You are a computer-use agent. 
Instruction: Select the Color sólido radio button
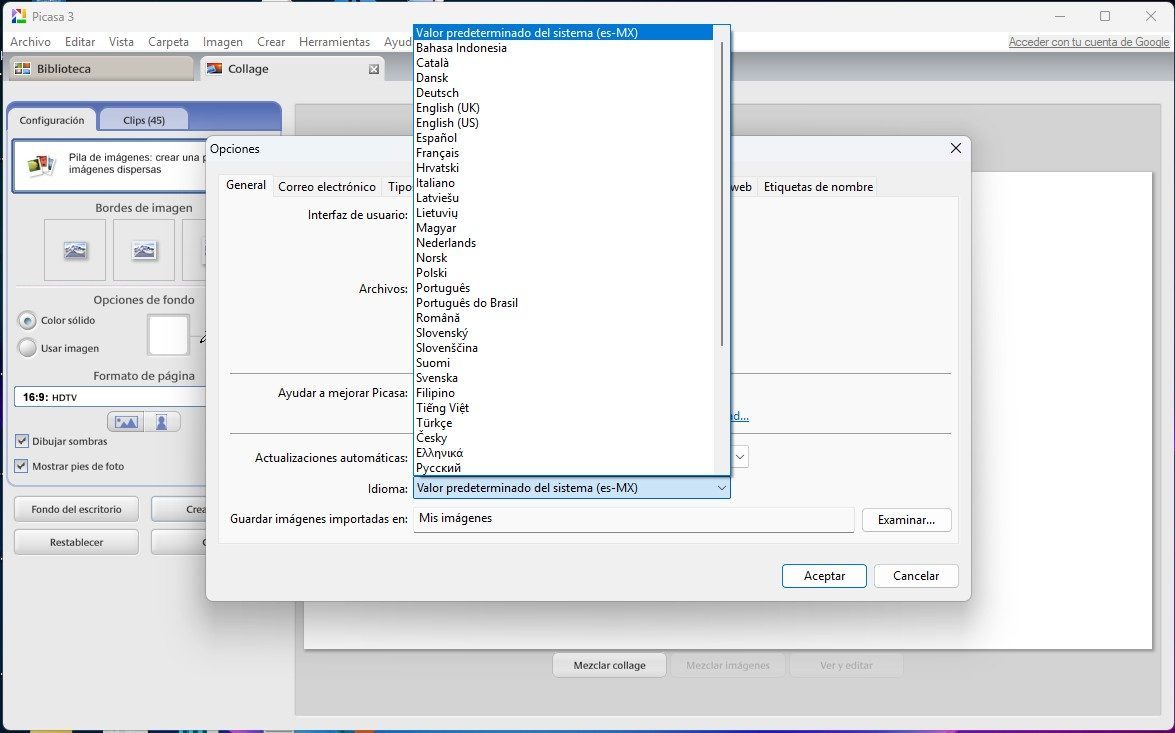(x=28, y=321)
